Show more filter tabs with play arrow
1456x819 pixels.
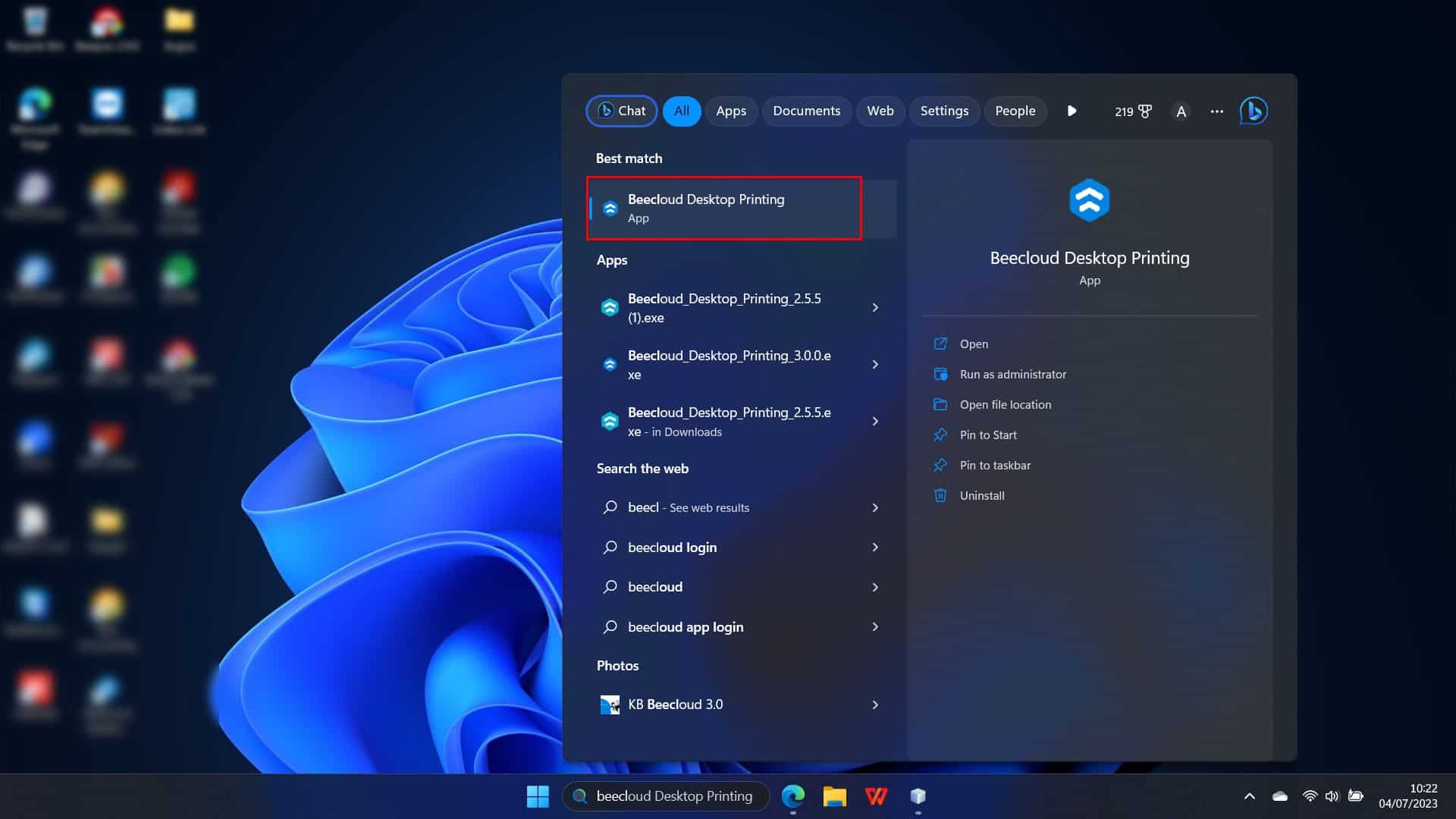[x=1072, y=111]
